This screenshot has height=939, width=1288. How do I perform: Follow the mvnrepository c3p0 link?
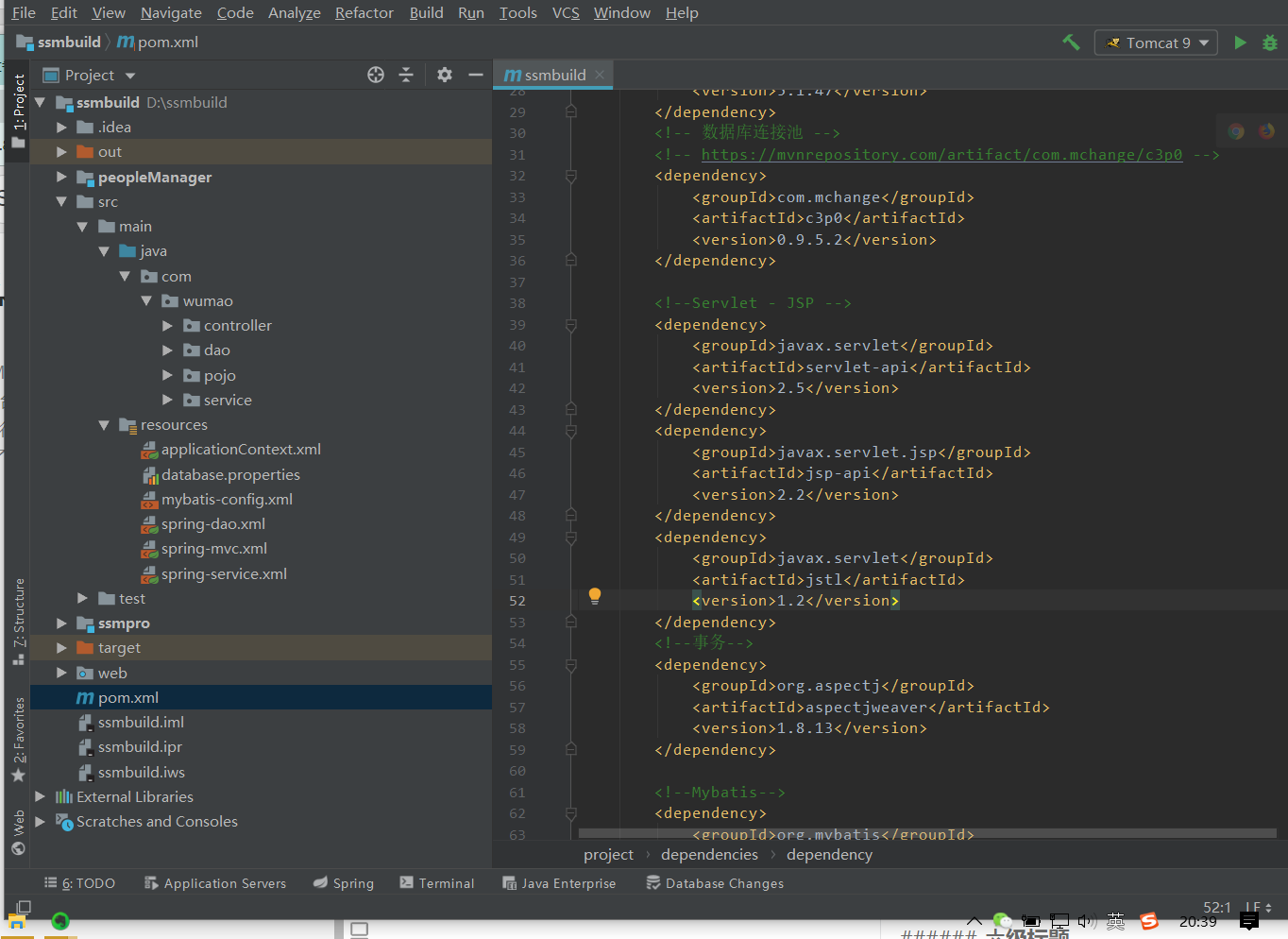click(x=941, y=154)
